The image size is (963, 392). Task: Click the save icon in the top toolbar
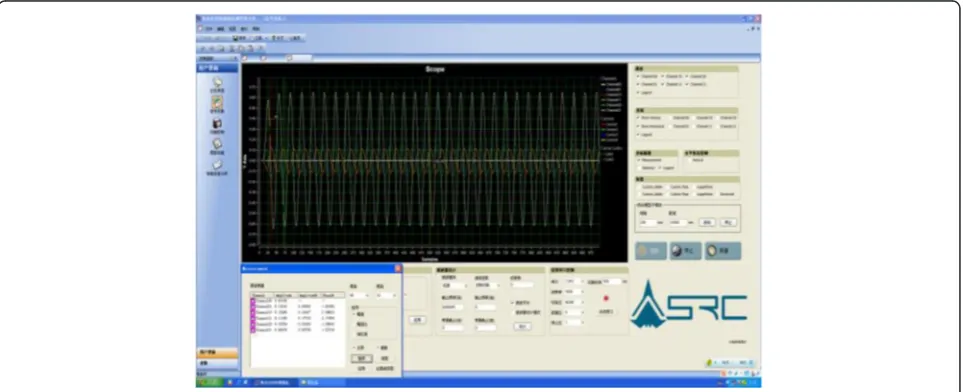(235, 38)
